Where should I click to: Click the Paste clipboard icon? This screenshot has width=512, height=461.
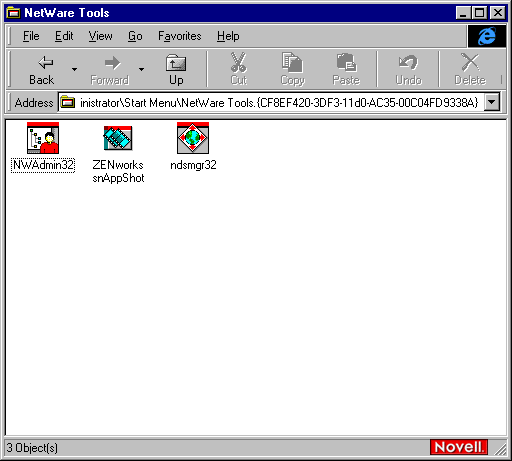[x=346, y=70]
